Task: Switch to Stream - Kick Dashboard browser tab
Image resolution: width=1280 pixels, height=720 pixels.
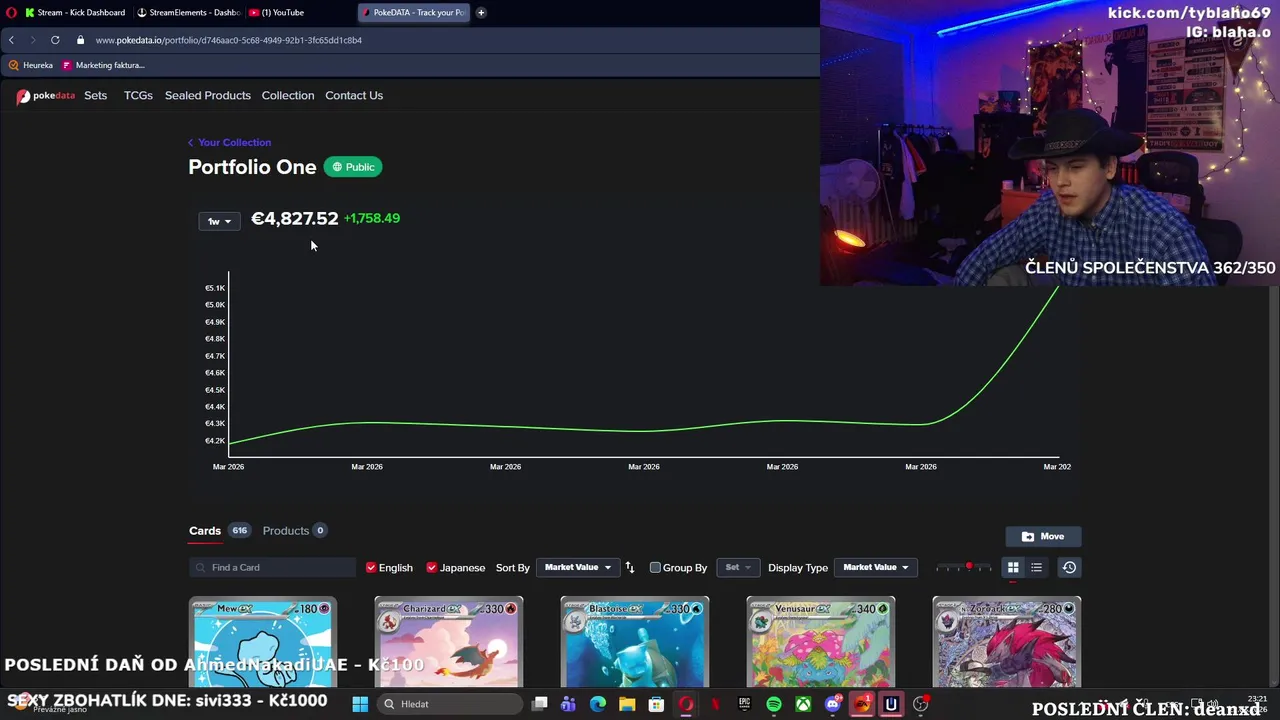Action: [x=74, y=12]
